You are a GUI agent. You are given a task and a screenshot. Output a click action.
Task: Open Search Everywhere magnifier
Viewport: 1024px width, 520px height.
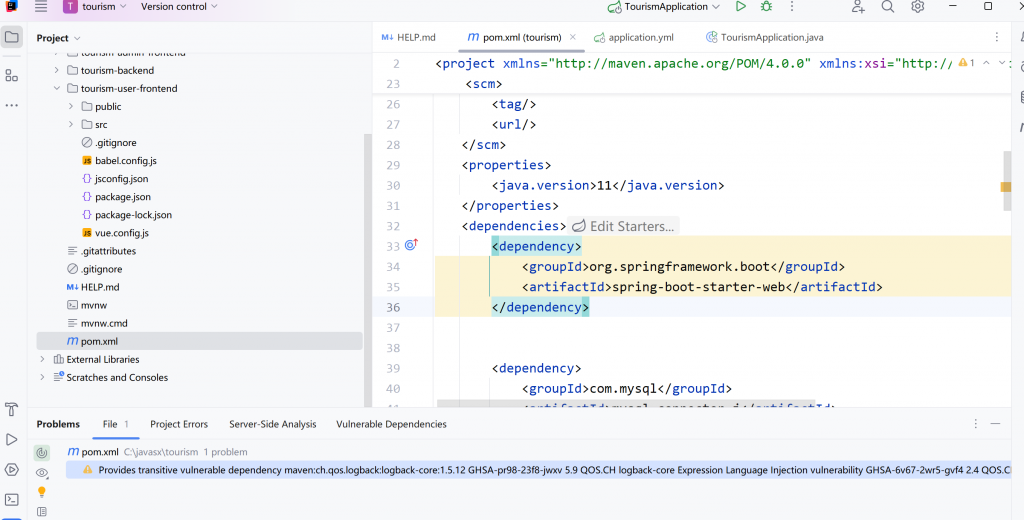click(x=888, y=7)
